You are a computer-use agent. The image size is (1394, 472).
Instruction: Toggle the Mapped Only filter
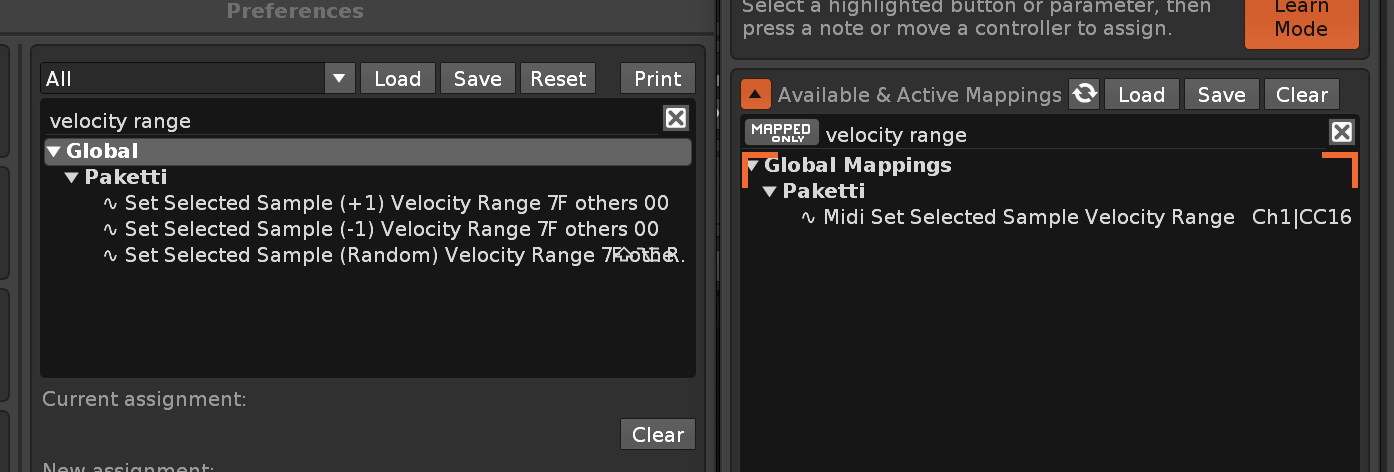(781, 132)
